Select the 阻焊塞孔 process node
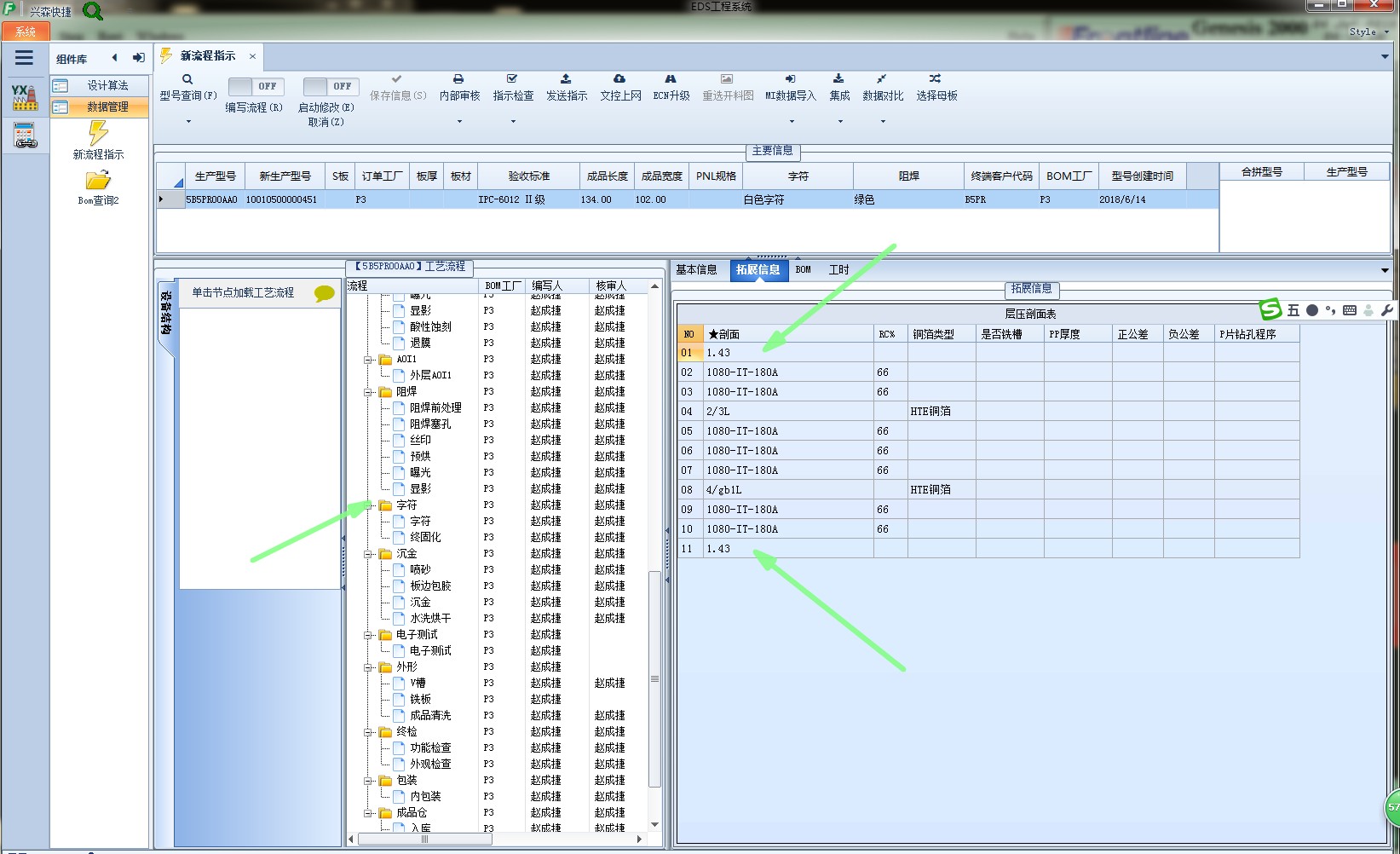This screenshot has height=854, width=1400. (x=430, y=424)
